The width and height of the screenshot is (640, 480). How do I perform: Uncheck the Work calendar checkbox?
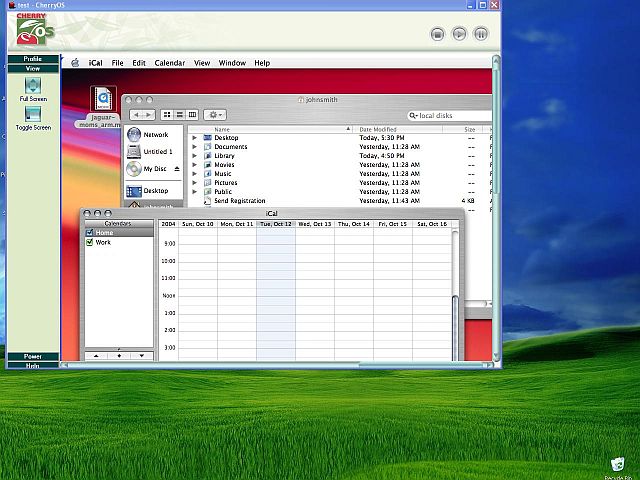pyautogui.click(x=90, y=242)
